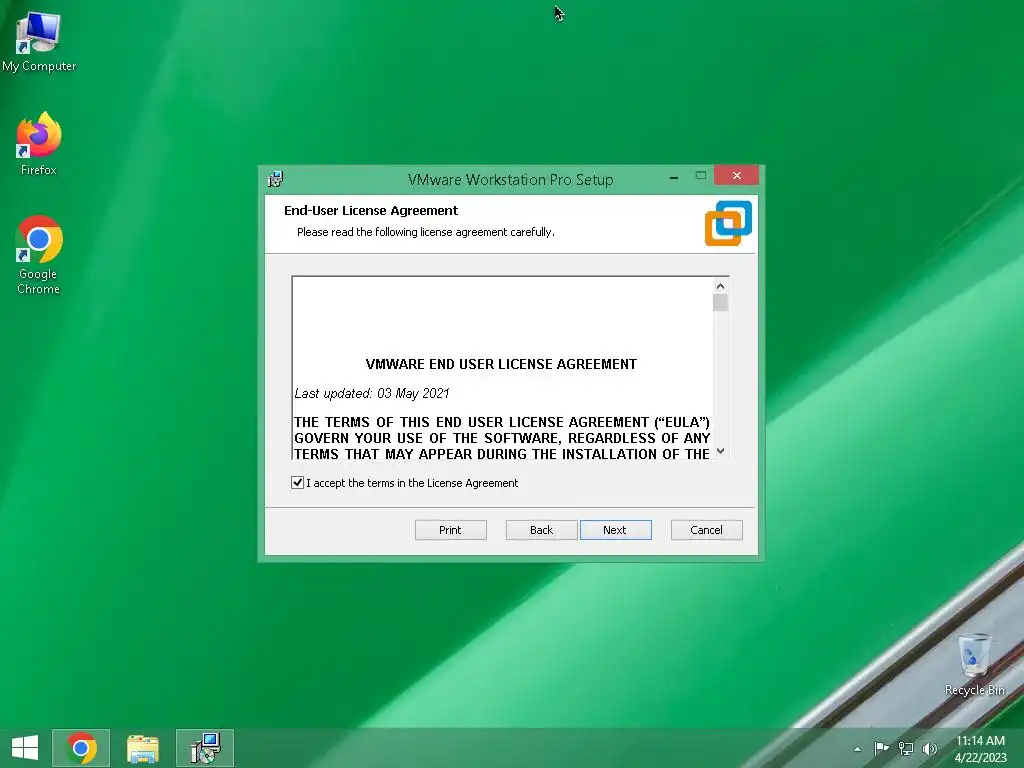Click the Print button
Image resolution: width=1024 pixels, height=768 pixels.
[451, 530]
